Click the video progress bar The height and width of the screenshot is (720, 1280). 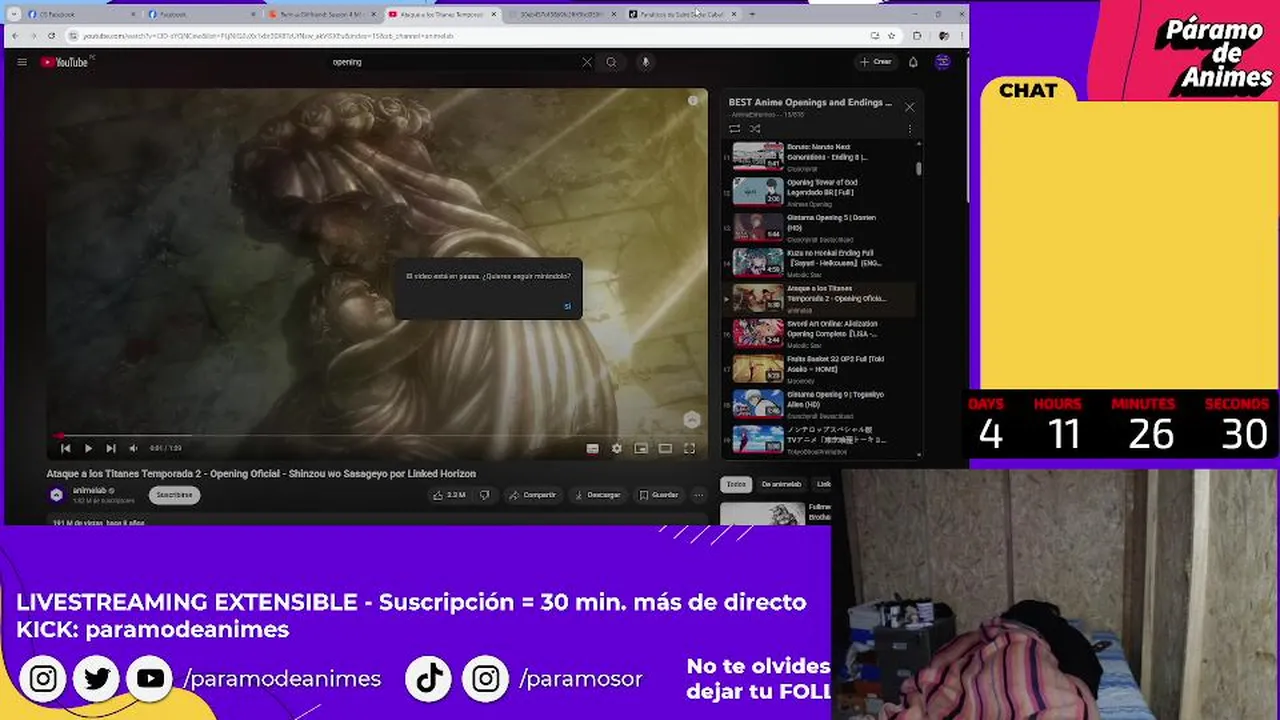pyautogui.click(x=376, y=436)
